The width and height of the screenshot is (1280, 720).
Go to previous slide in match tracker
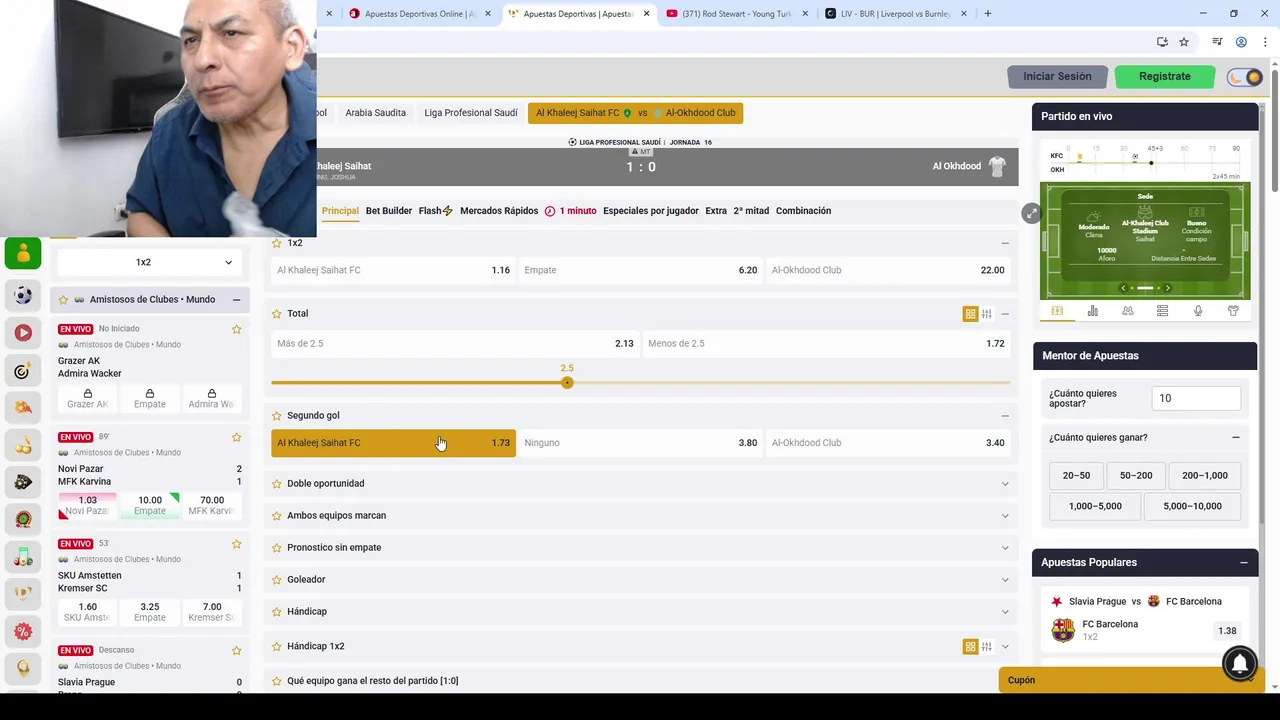point(1123,288)
